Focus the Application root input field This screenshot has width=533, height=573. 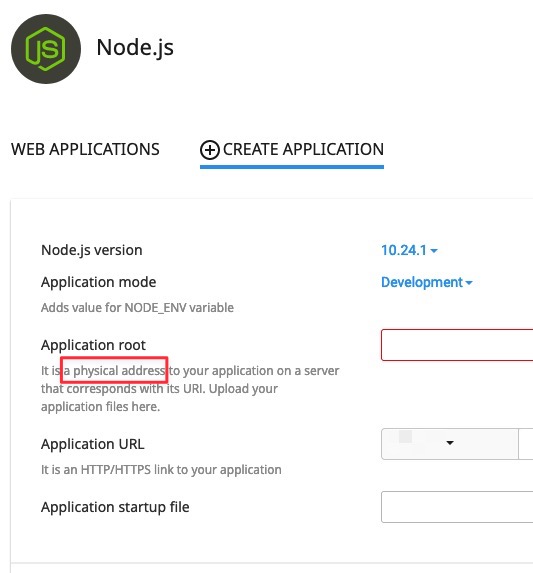tap(457, 345)
